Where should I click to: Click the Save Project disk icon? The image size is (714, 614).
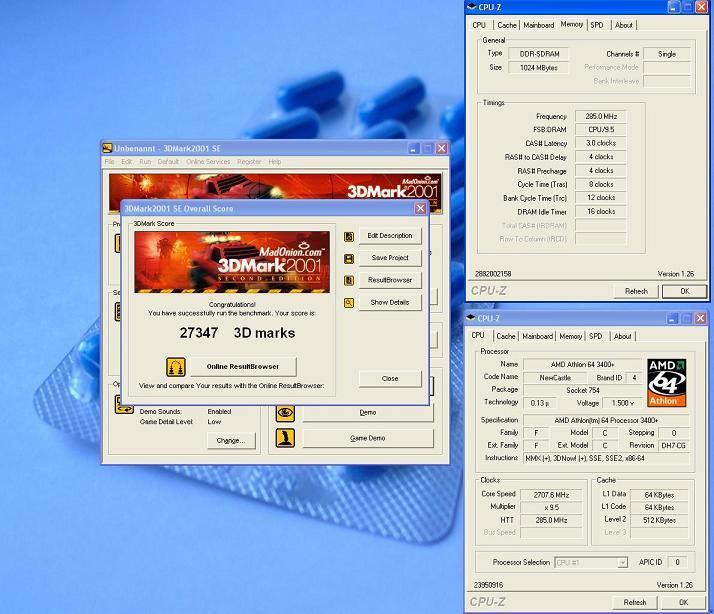(x=349, y=259)
